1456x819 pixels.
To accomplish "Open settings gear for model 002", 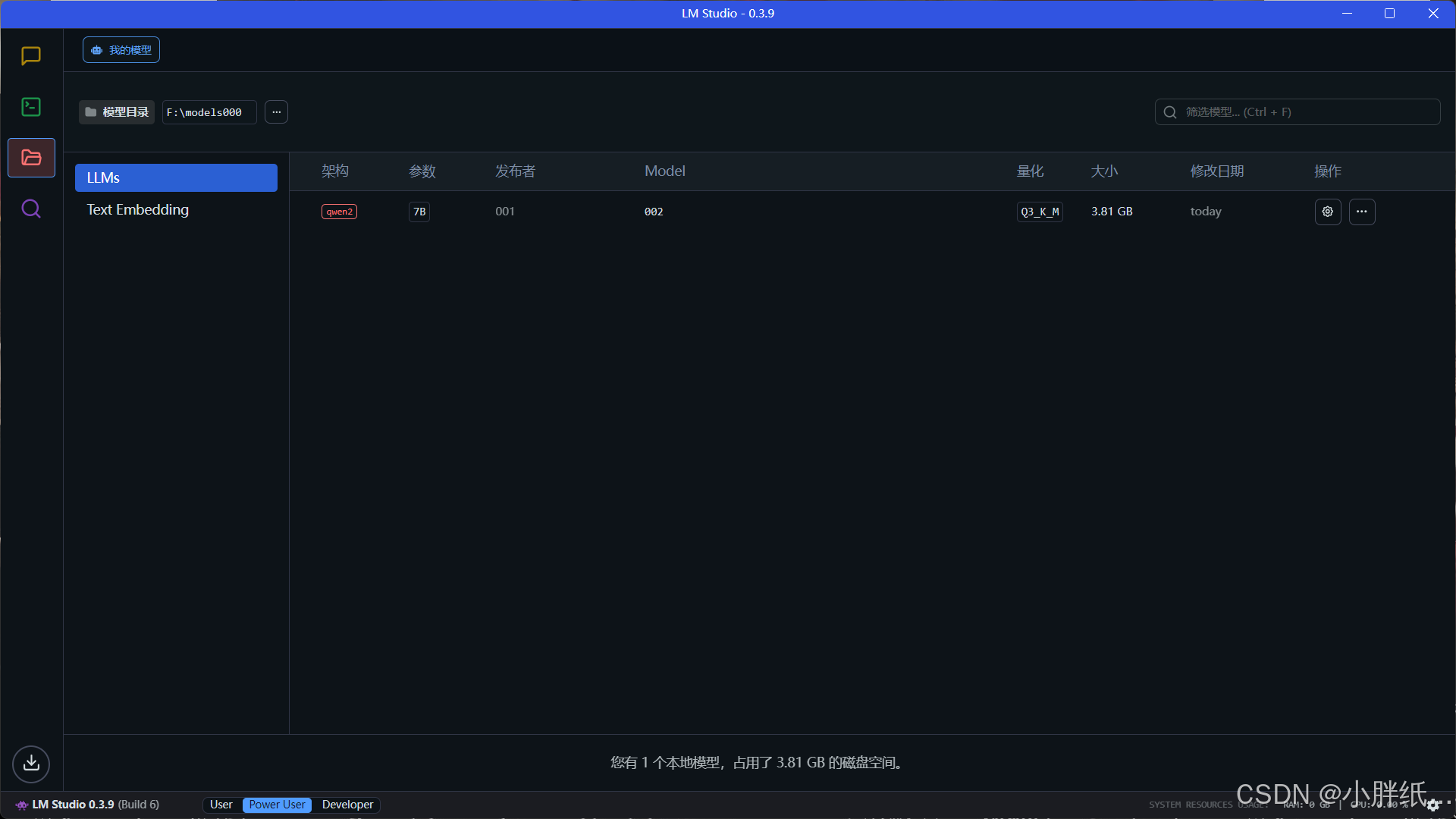I will click(1327, 212).
